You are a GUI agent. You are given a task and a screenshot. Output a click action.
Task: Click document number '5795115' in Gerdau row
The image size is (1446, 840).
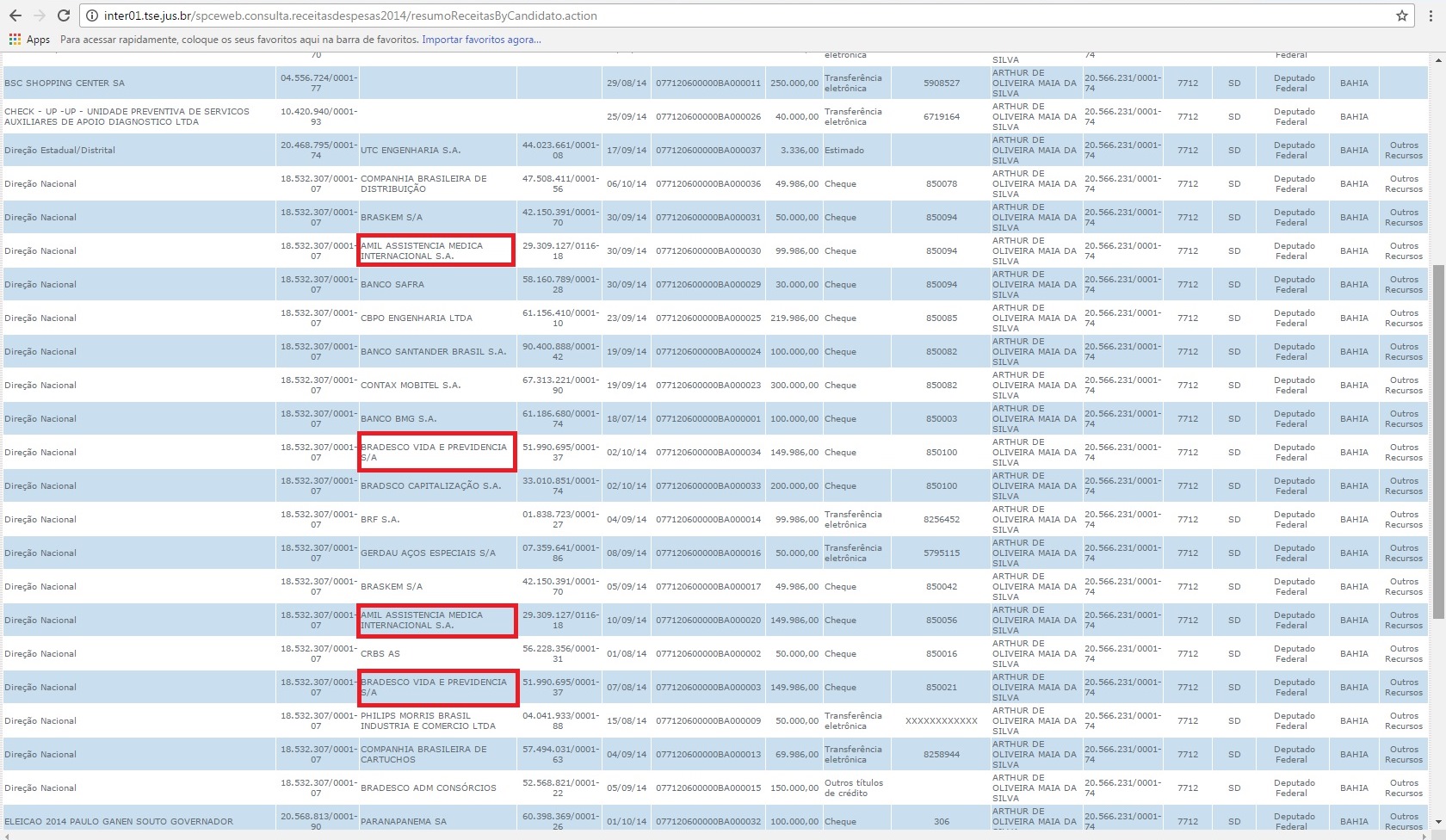pyautogui.click(x=942, y=553)
